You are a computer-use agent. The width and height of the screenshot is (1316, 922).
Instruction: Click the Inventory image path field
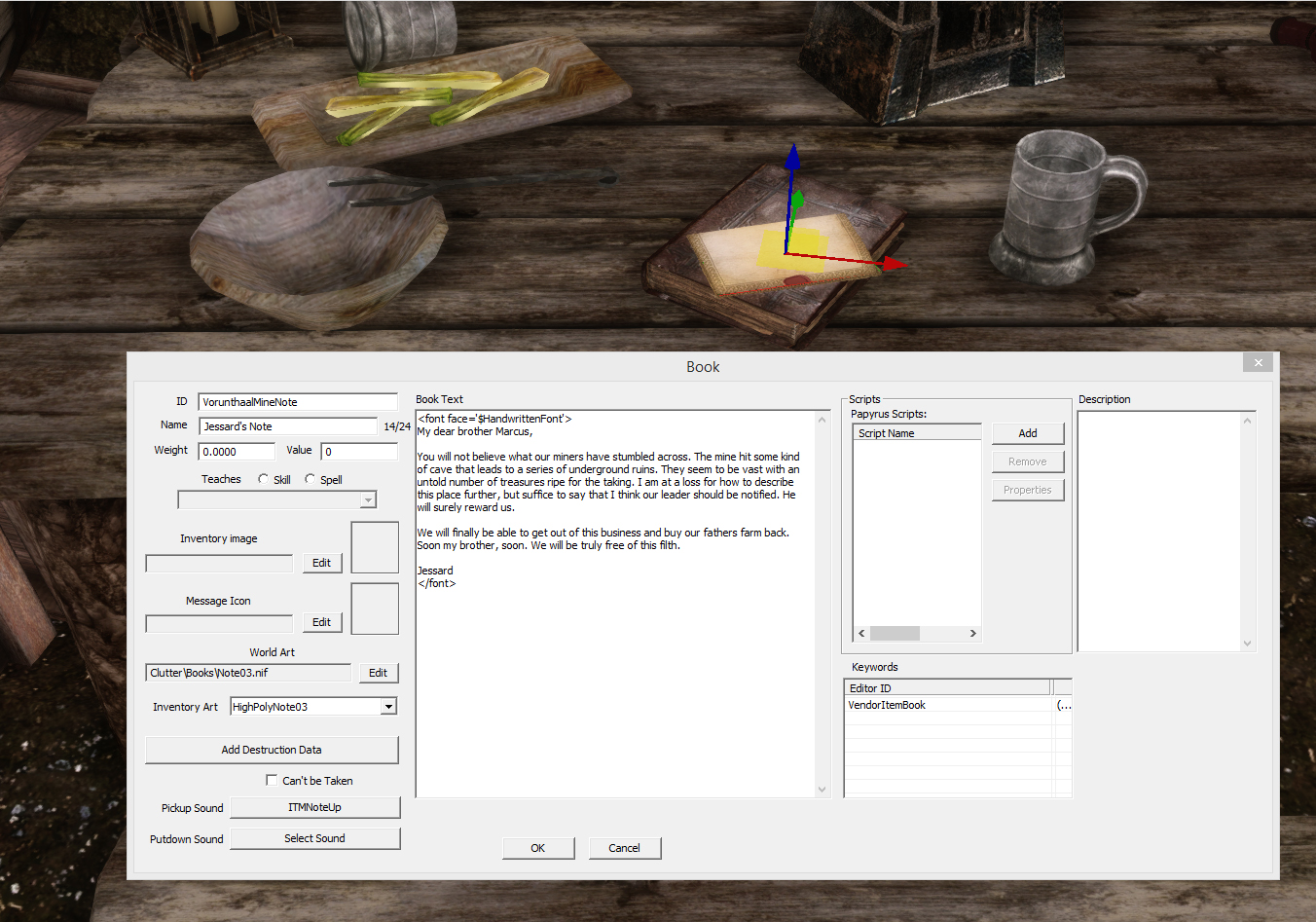pos(219,564)
